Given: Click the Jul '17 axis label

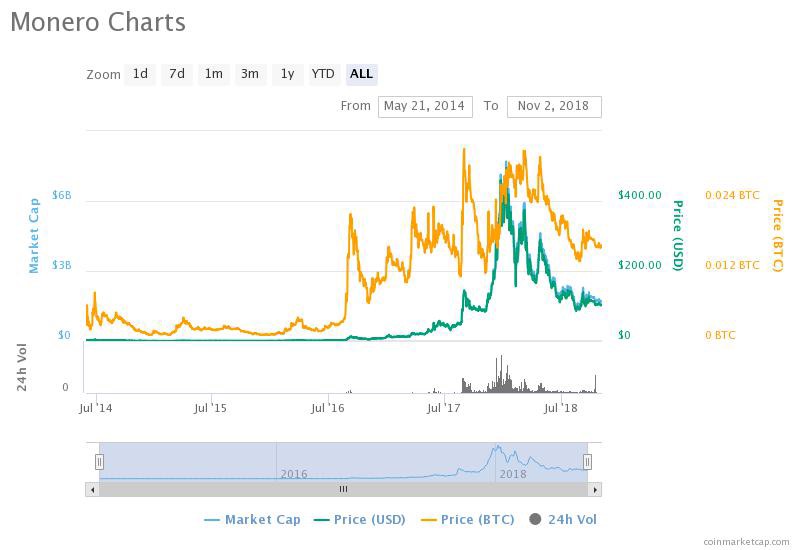Looking at the screenshot, I should pos(443,408).
